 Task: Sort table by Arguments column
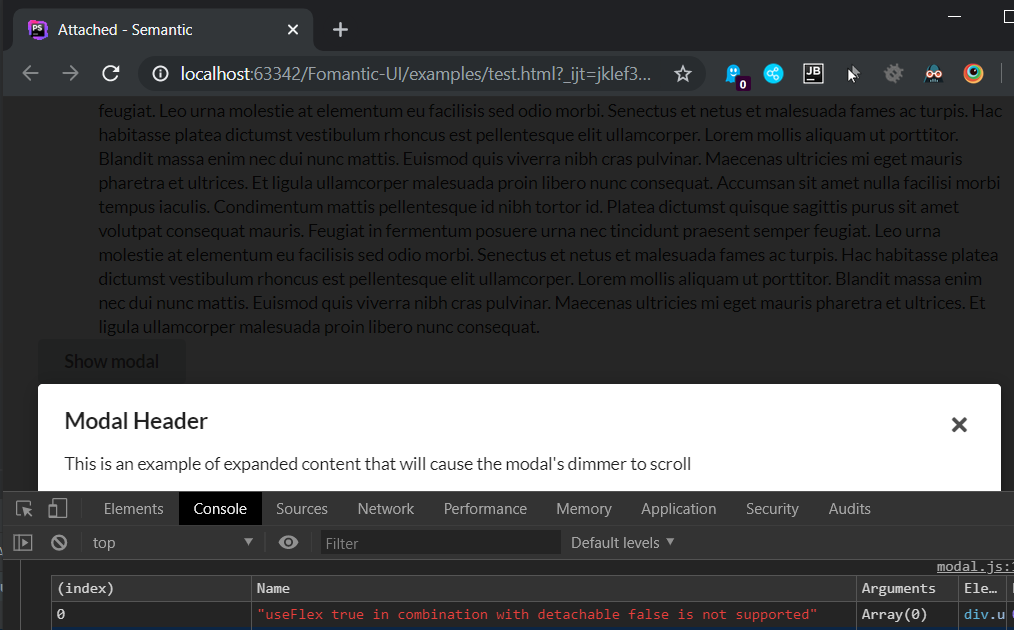coord(907,589)
